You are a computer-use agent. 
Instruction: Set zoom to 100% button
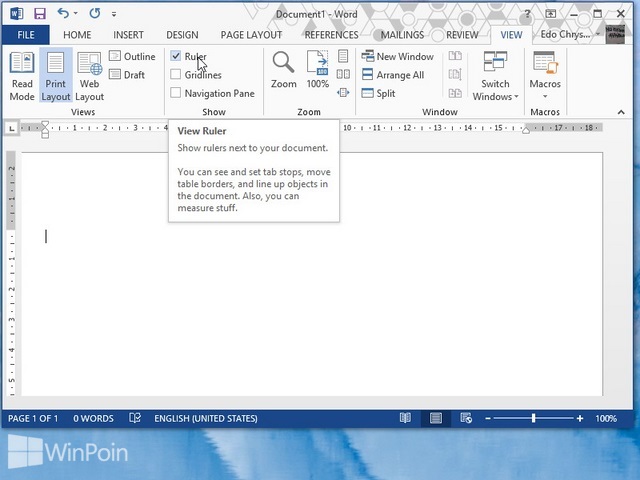coord(318,70)
